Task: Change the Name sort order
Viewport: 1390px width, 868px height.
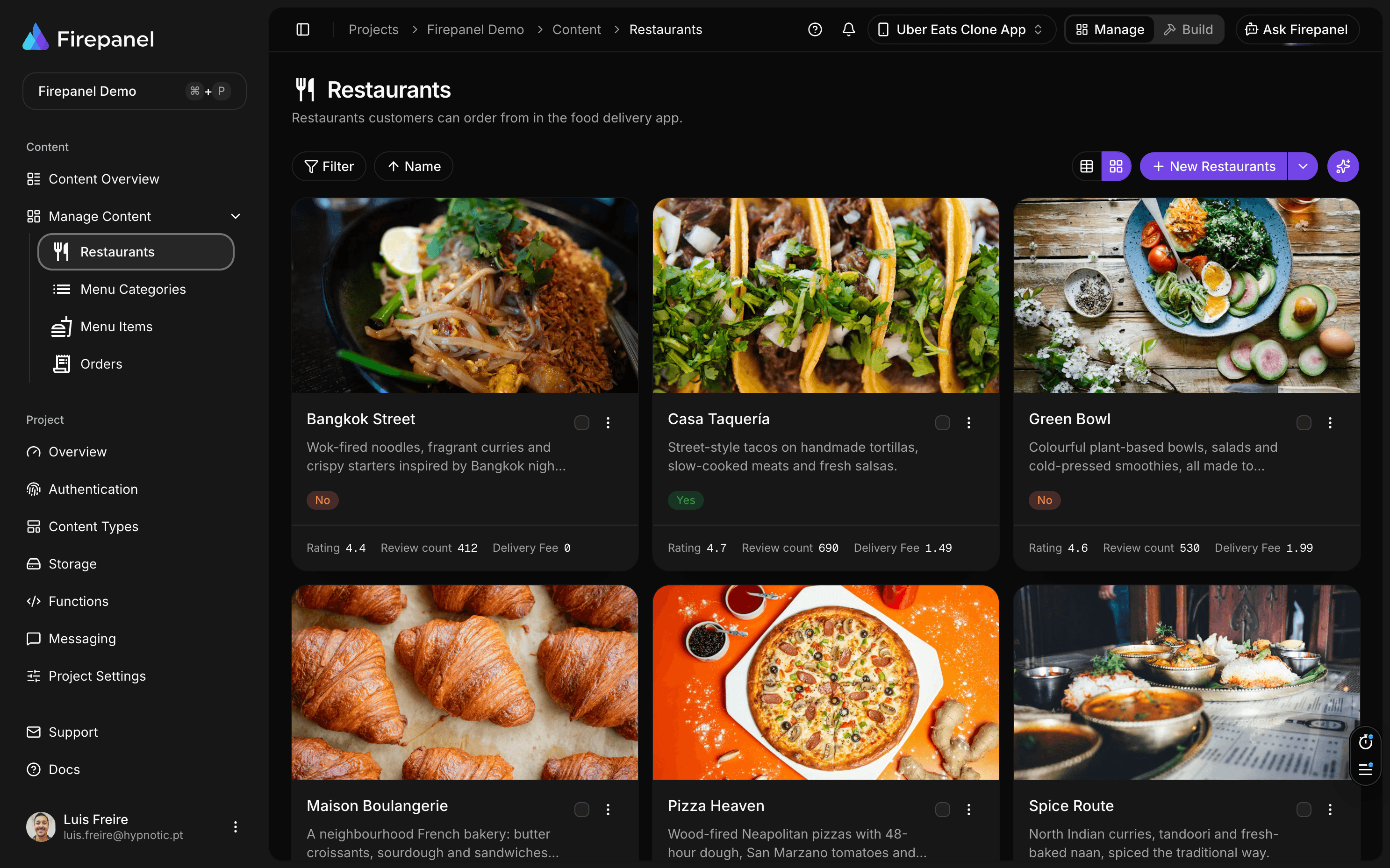Action: coord(414,166)
